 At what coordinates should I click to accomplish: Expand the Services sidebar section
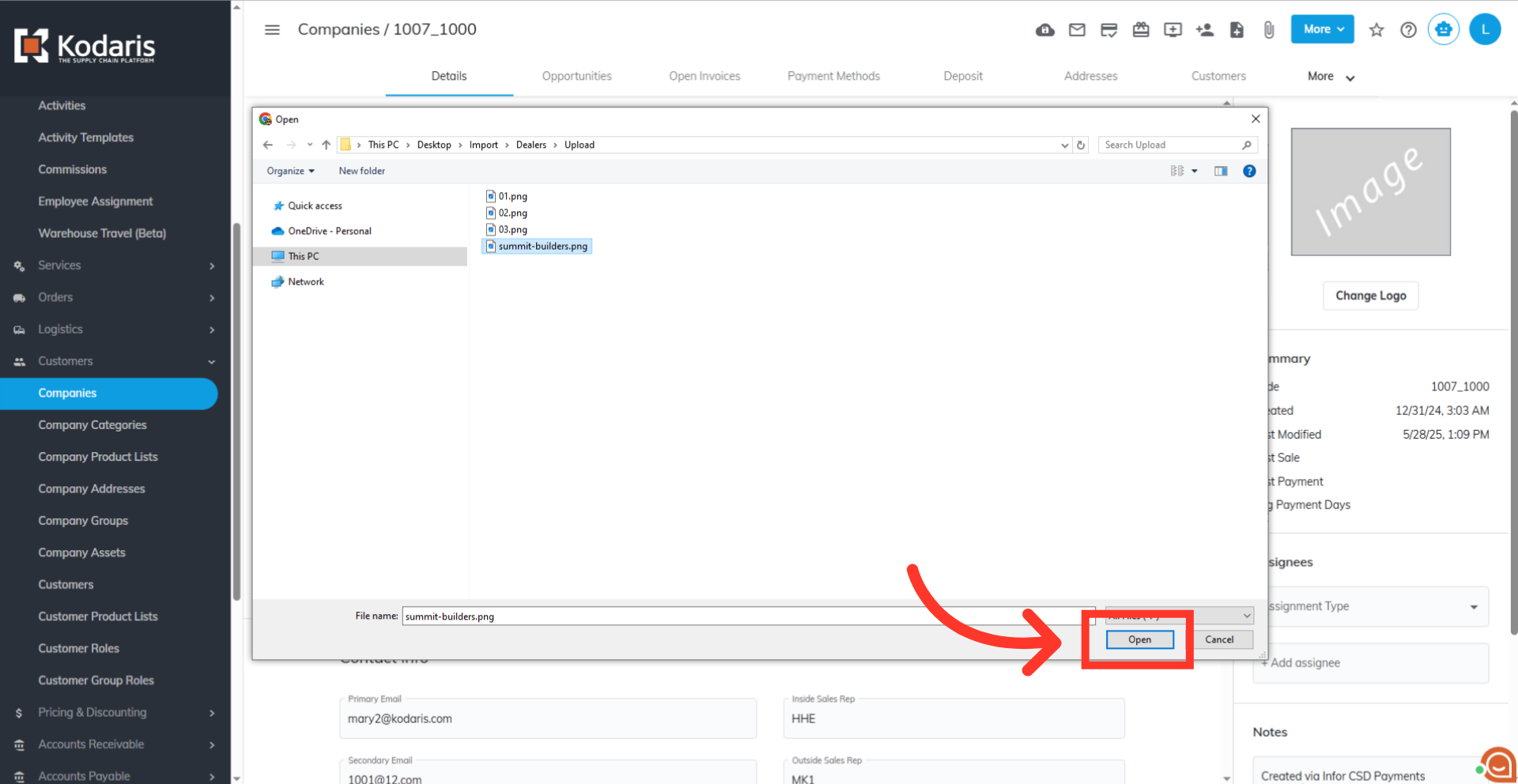(115, 266)
